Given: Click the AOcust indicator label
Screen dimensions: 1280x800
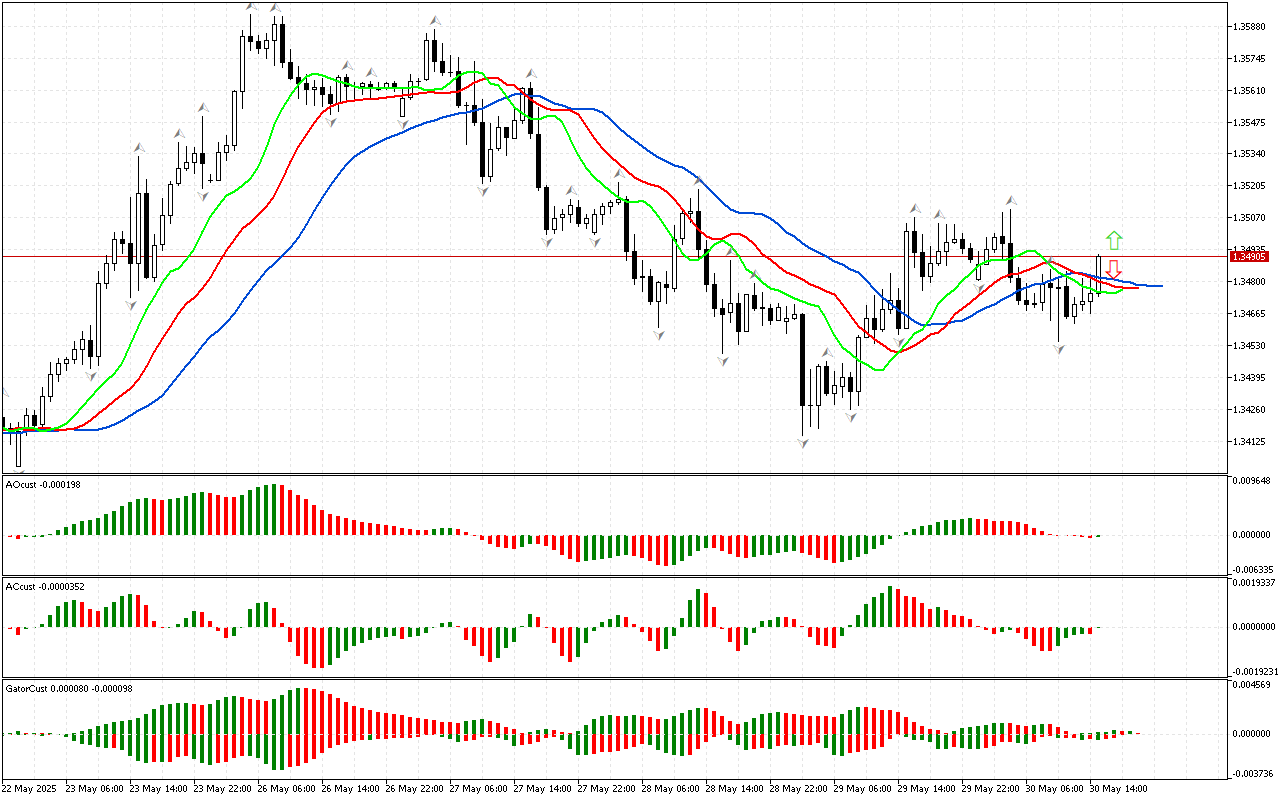Looking at the screenshot, I should 44,485.
